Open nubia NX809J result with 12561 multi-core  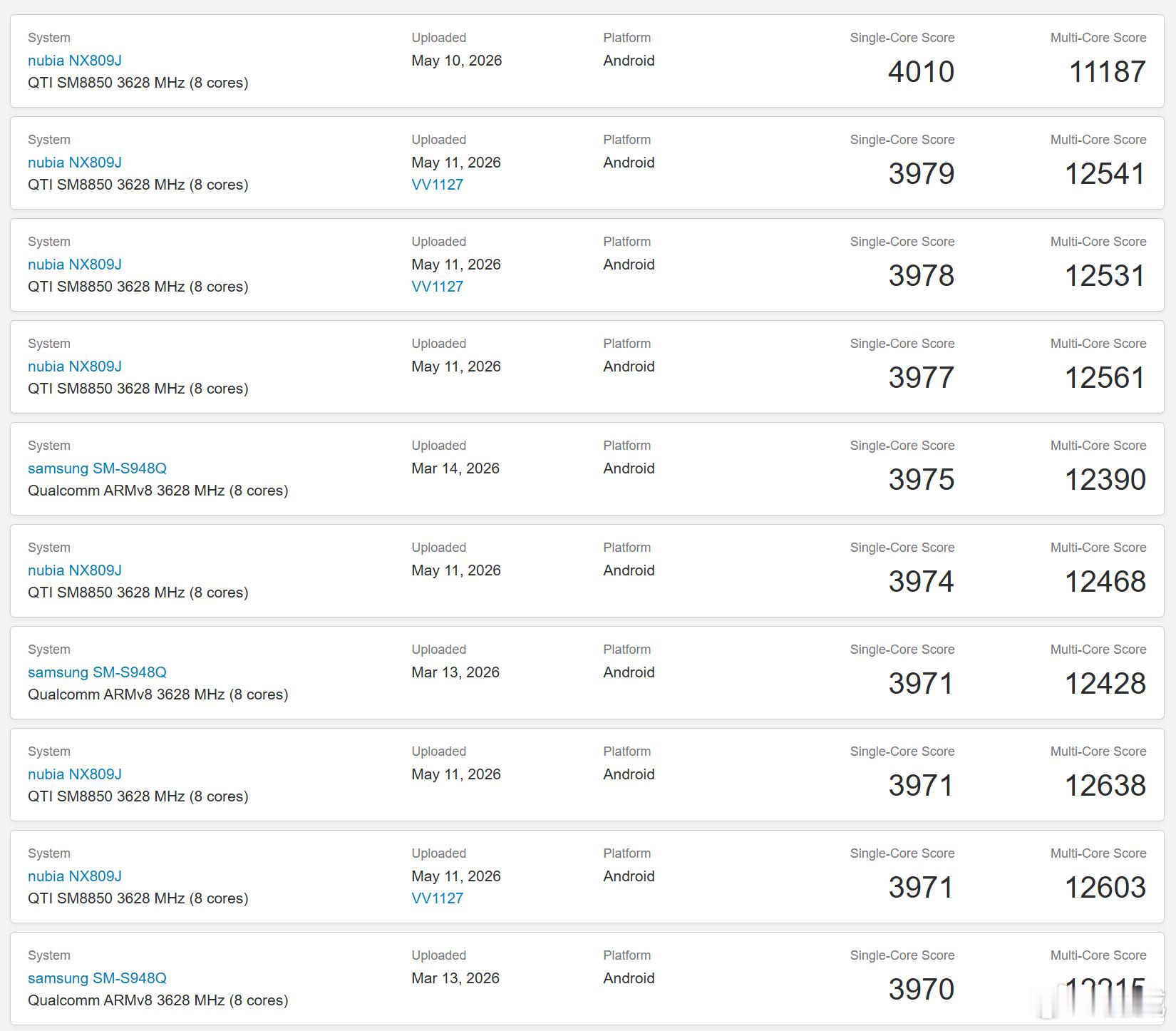(75, 366)
